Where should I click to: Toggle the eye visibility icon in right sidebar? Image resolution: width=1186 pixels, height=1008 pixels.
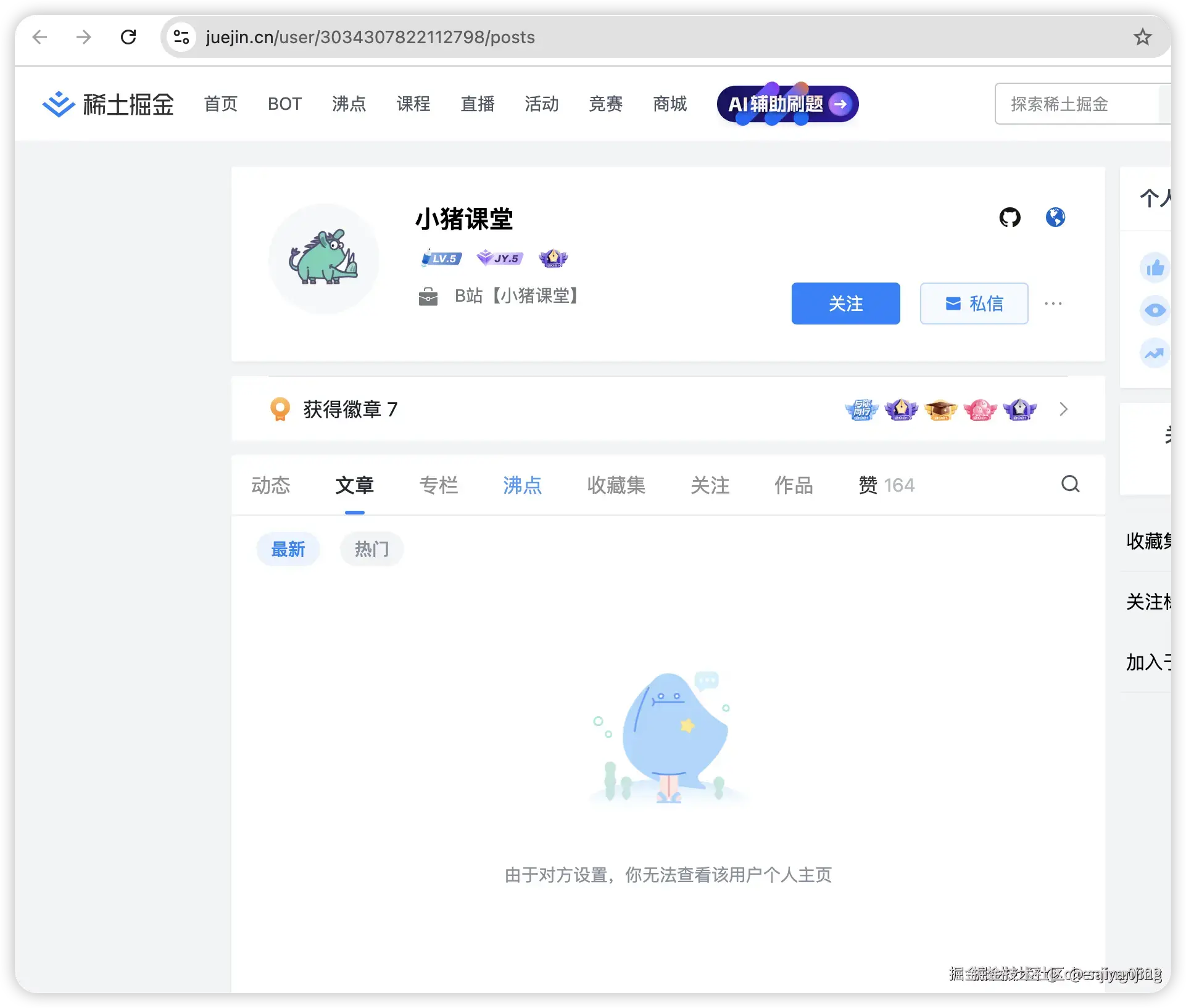[x=1155, y=311]
